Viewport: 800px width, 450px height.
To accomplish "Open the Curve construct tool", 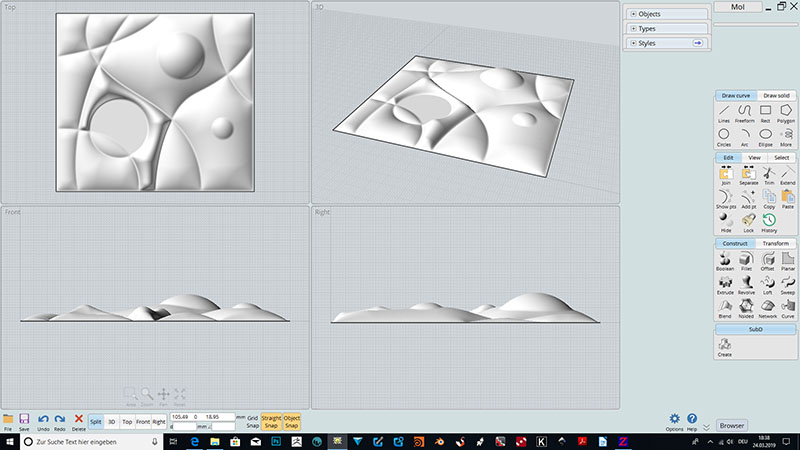I will tap(788, 309).
